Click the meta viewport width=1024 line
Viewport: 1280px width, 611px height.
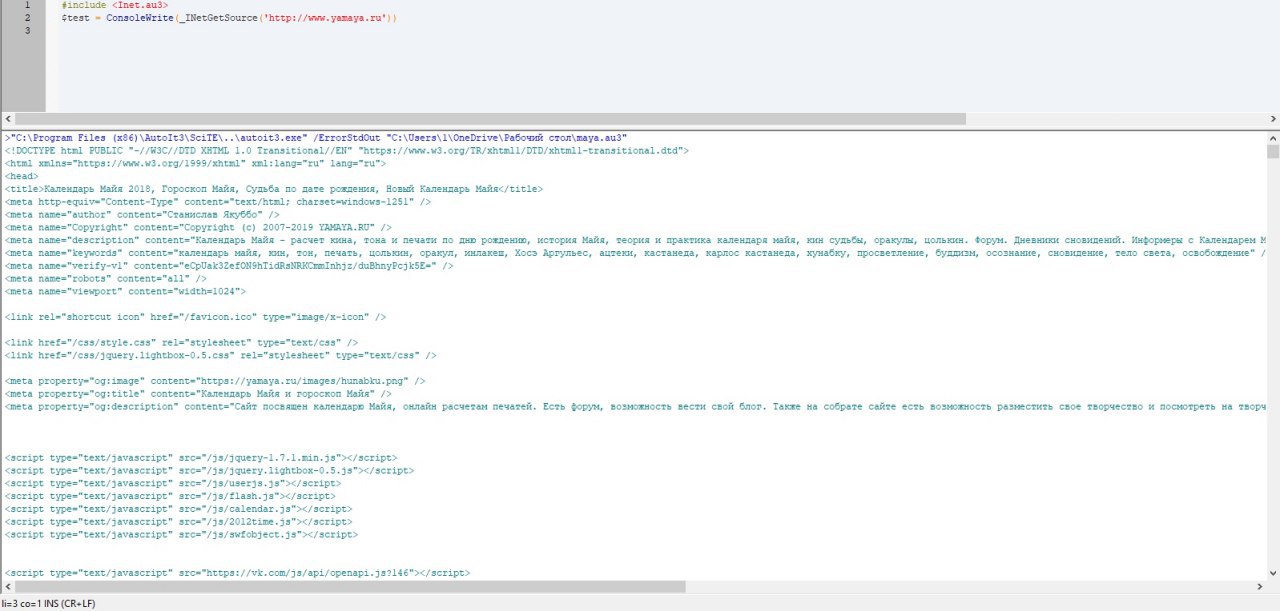click(x=123, y=291)
